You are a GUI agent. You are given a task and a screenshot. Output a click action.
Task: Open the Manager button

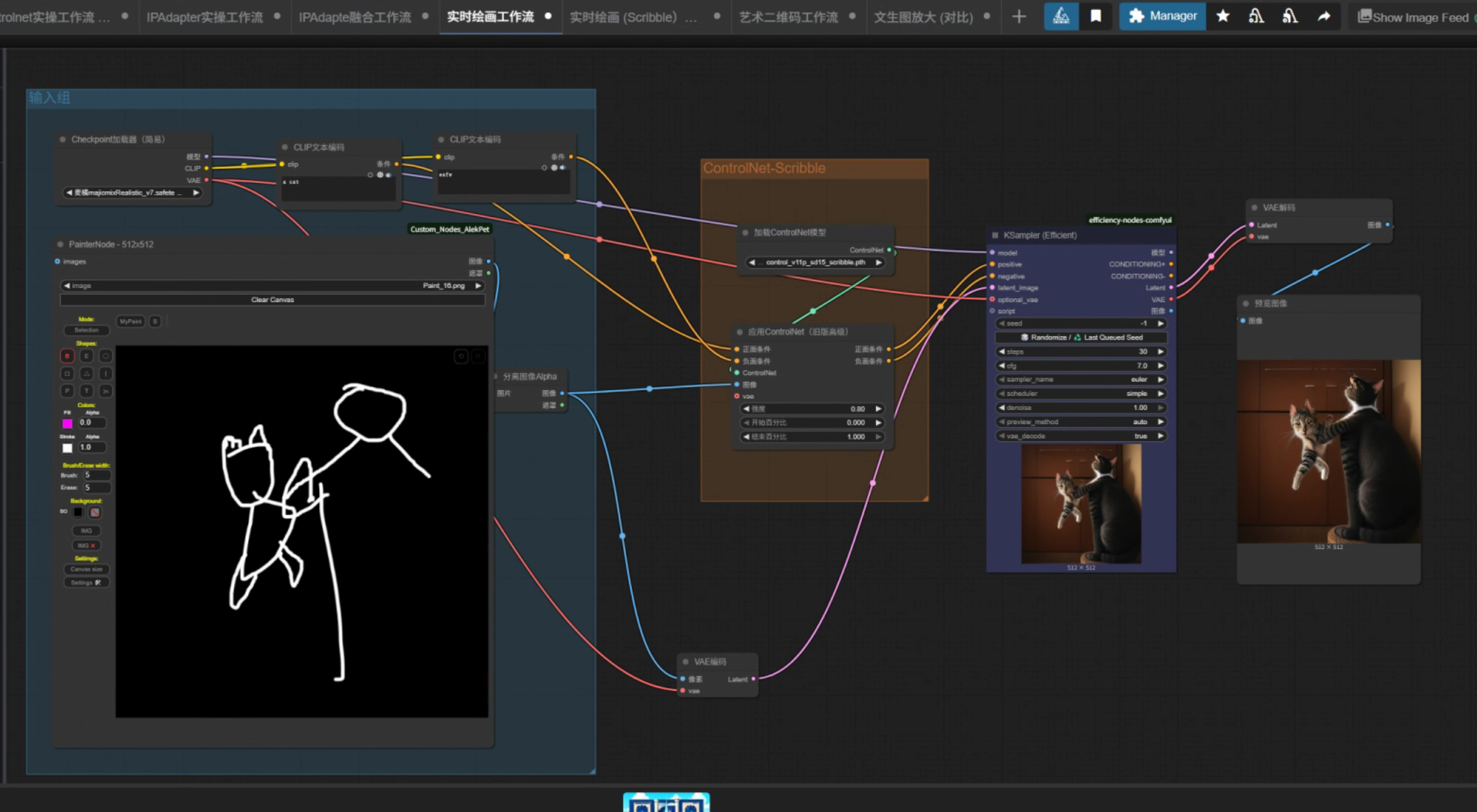click(x=1162, y=16)
